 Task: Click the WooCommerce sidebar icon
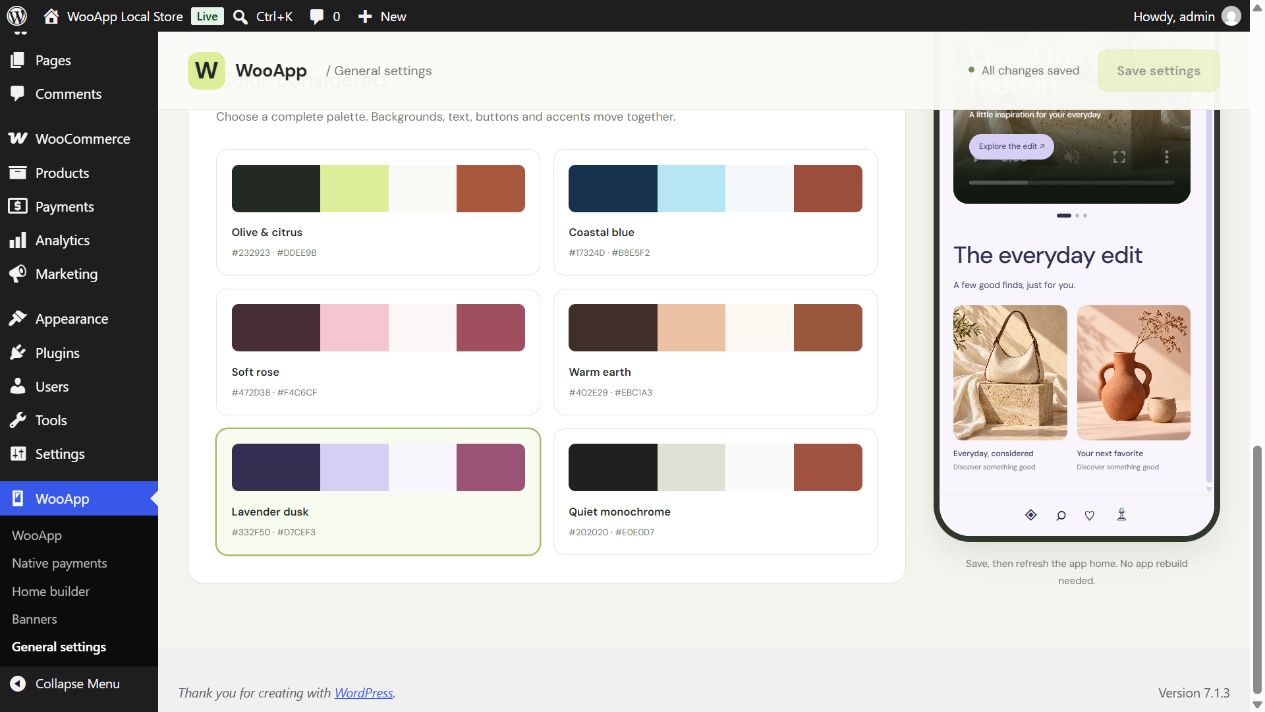[x=17, y=138]
